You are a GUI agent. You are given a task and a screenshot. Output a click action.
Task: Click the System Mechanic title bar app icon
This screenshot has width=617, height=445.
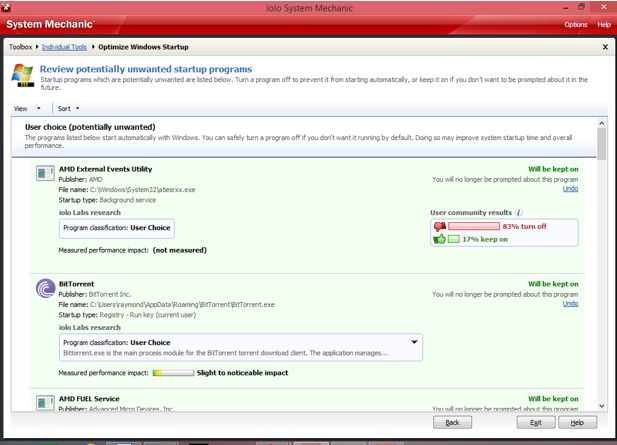[6, 7]
